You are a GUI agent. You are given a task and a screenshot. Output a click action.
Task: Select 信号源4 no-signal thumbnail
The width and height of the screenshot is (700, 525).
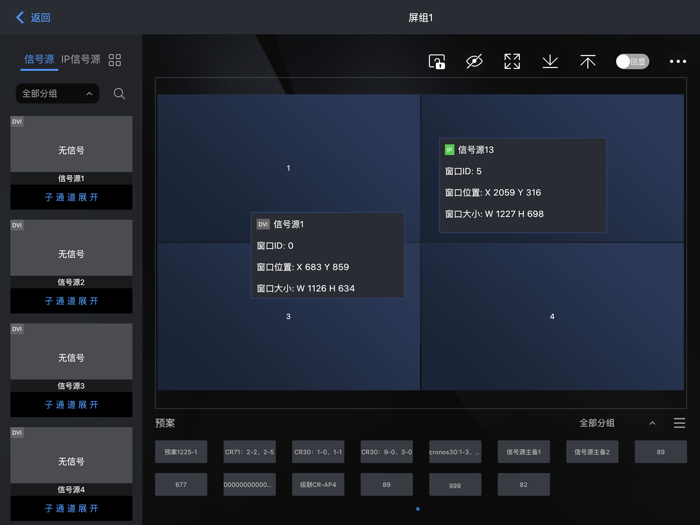71,455
